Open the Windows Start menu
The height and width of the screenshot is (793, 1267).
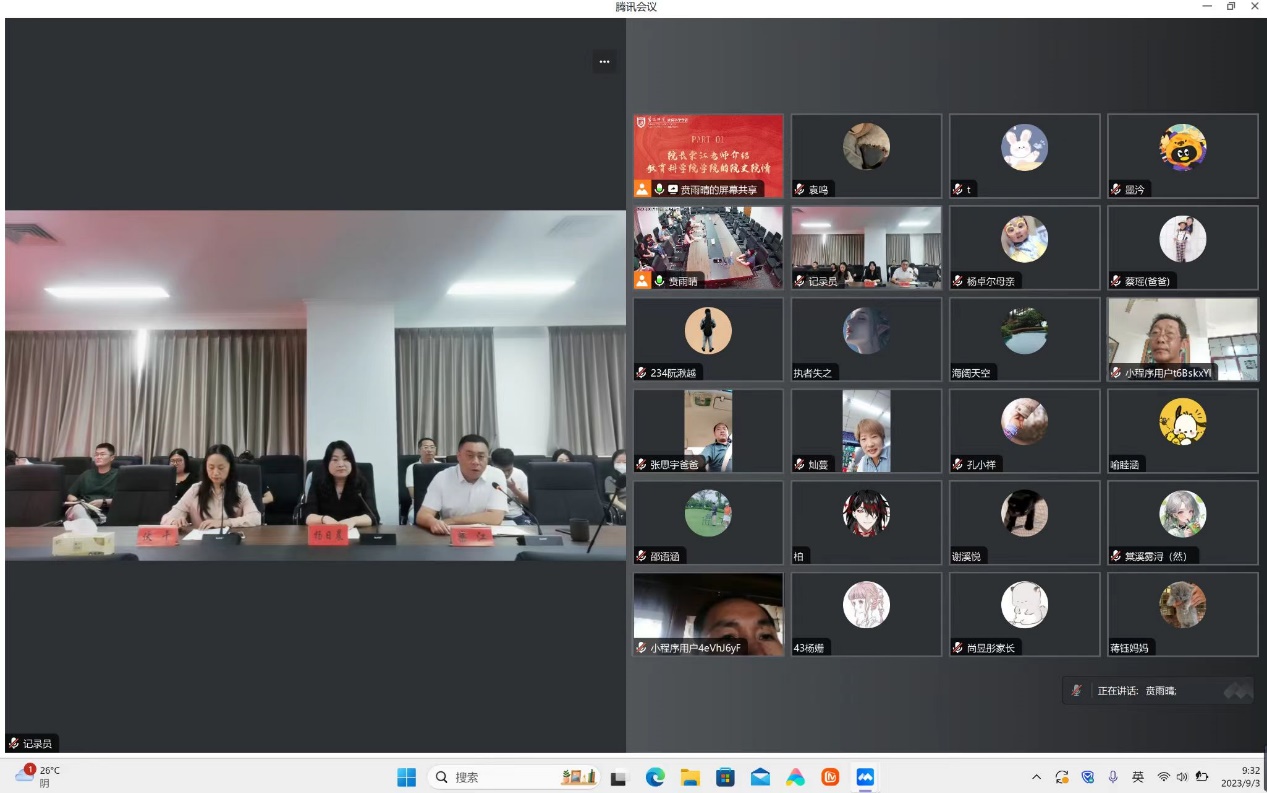(x=406, y=777)
